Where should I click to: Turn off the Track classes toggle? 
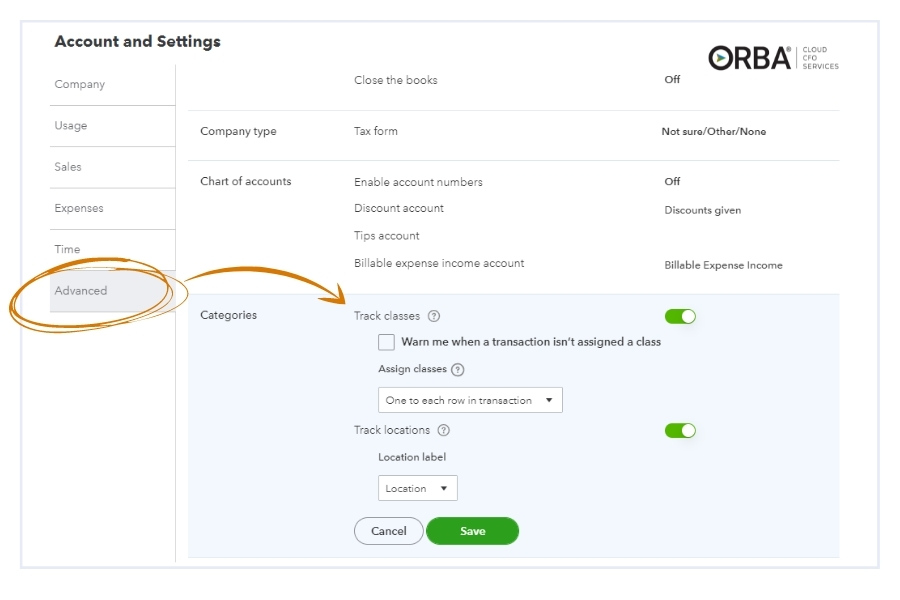point(680,316)
